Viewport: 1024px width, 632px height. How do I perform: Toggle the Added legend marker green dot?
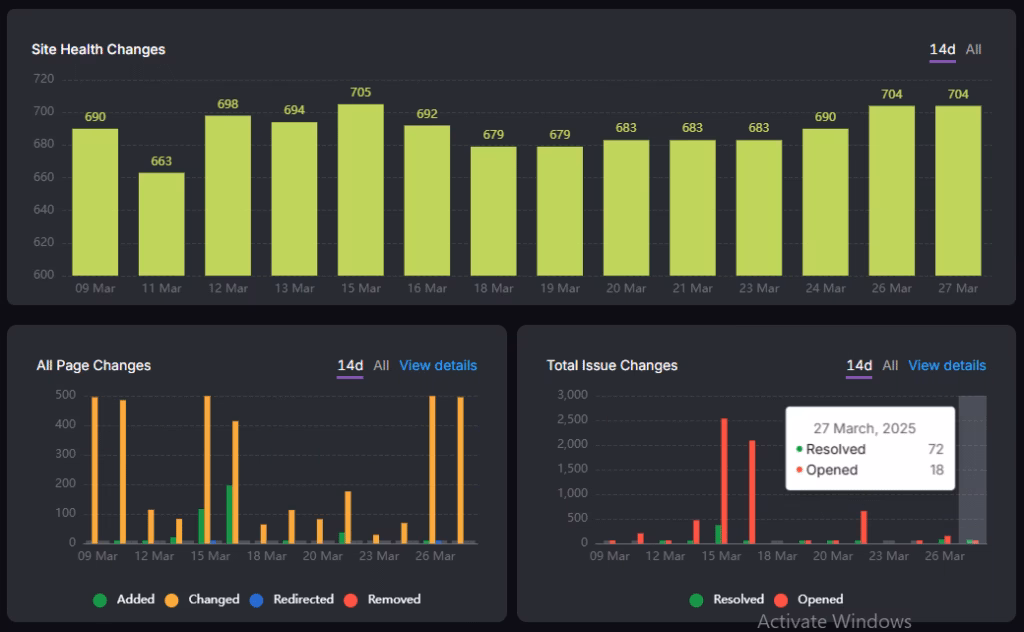(x=101, y=599)
